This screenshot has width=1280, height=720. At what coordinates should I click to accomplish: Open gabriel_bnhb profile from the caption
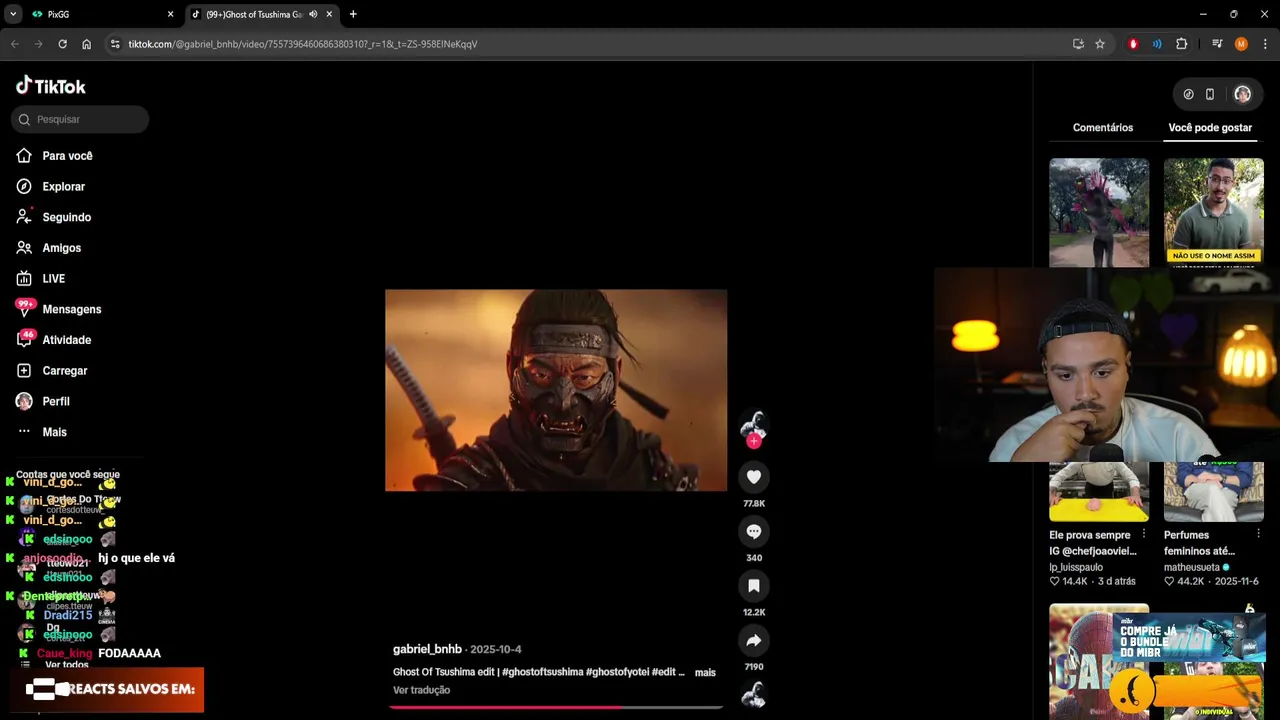click(427, 649)
